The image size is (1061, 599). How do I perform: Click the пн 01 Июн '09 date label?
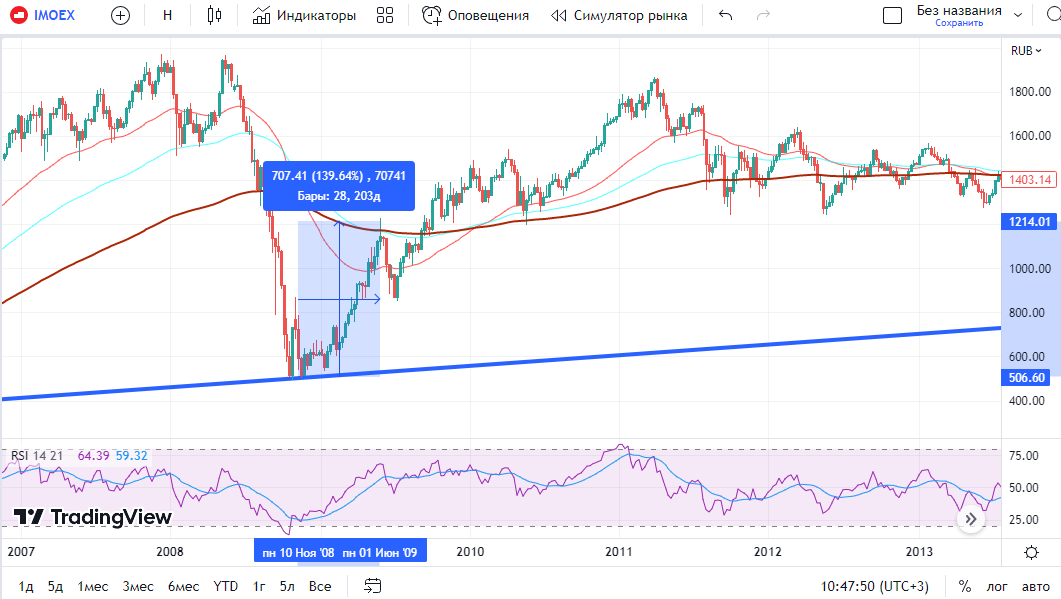[x=380, y=553]
